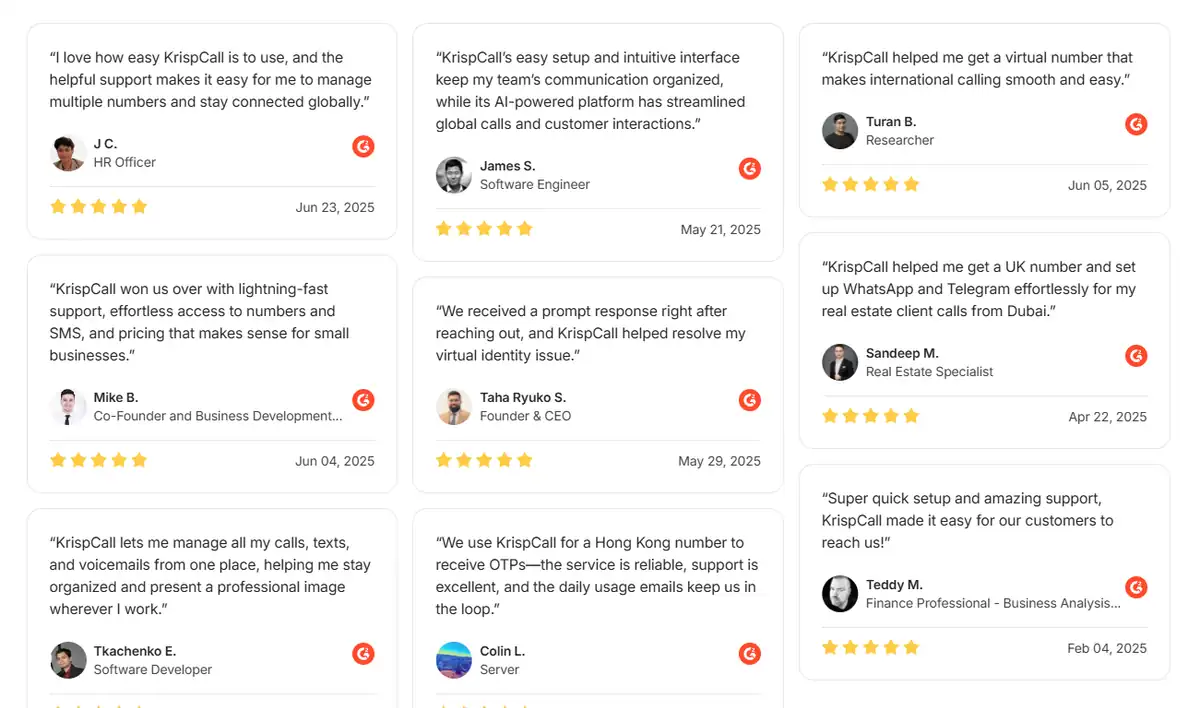Click J C.'s profile photo
Screen dimensions: 1200x708
(68, 153)
